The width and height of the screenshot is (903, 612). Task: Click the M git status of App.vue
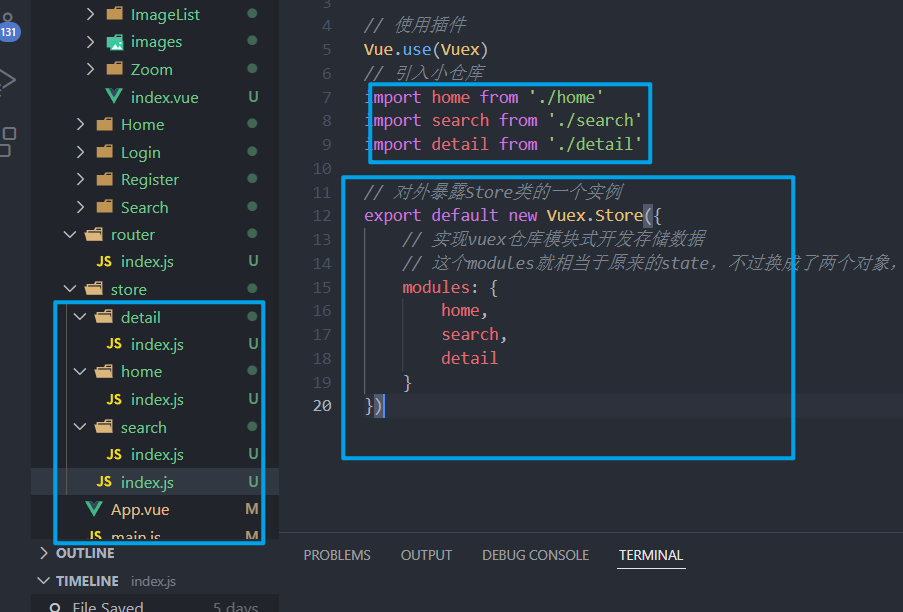pos(252,509)
